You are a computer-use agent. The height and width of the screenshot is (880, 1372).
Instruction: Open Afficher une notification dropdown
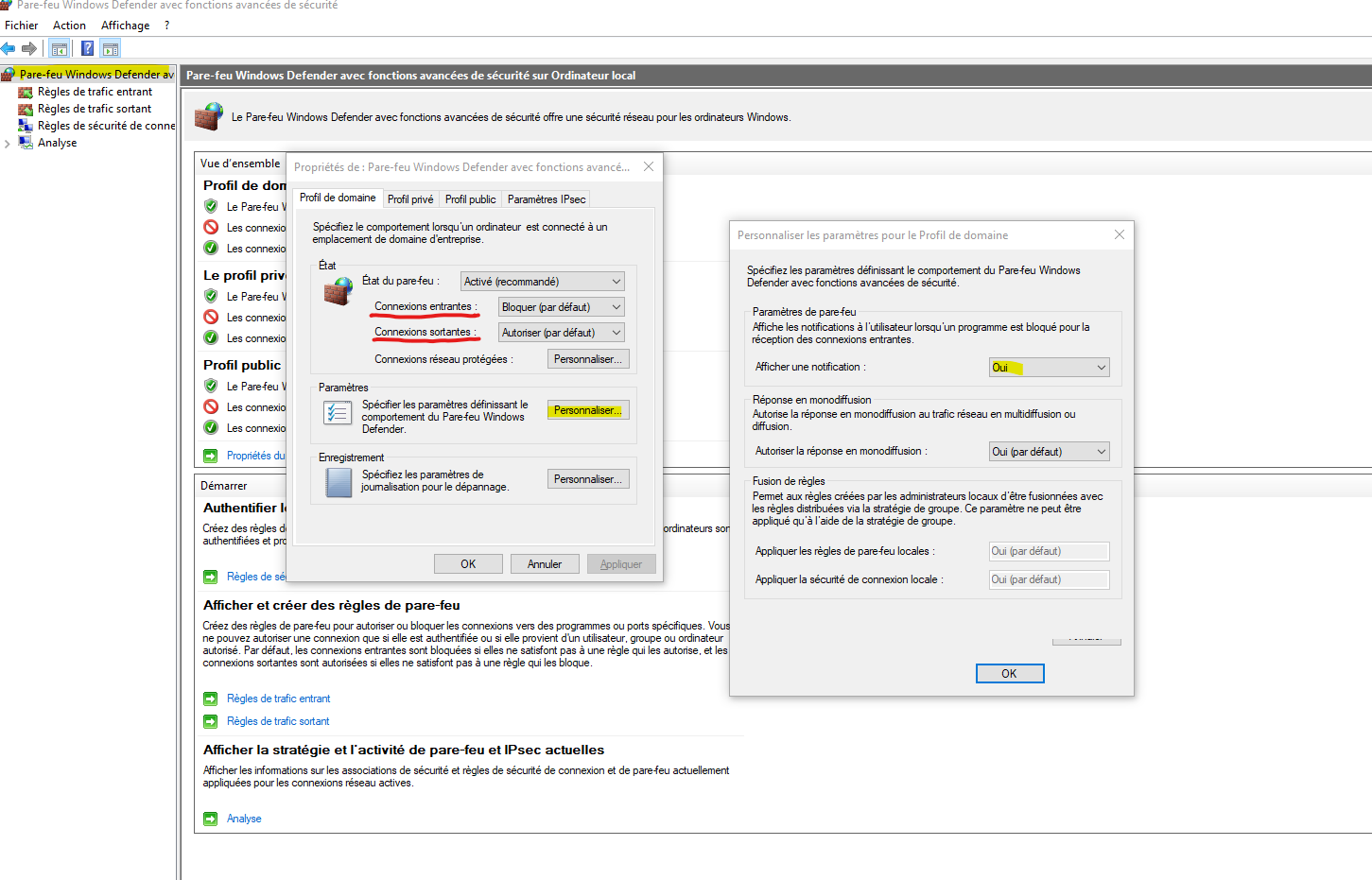coord(1049,368)
